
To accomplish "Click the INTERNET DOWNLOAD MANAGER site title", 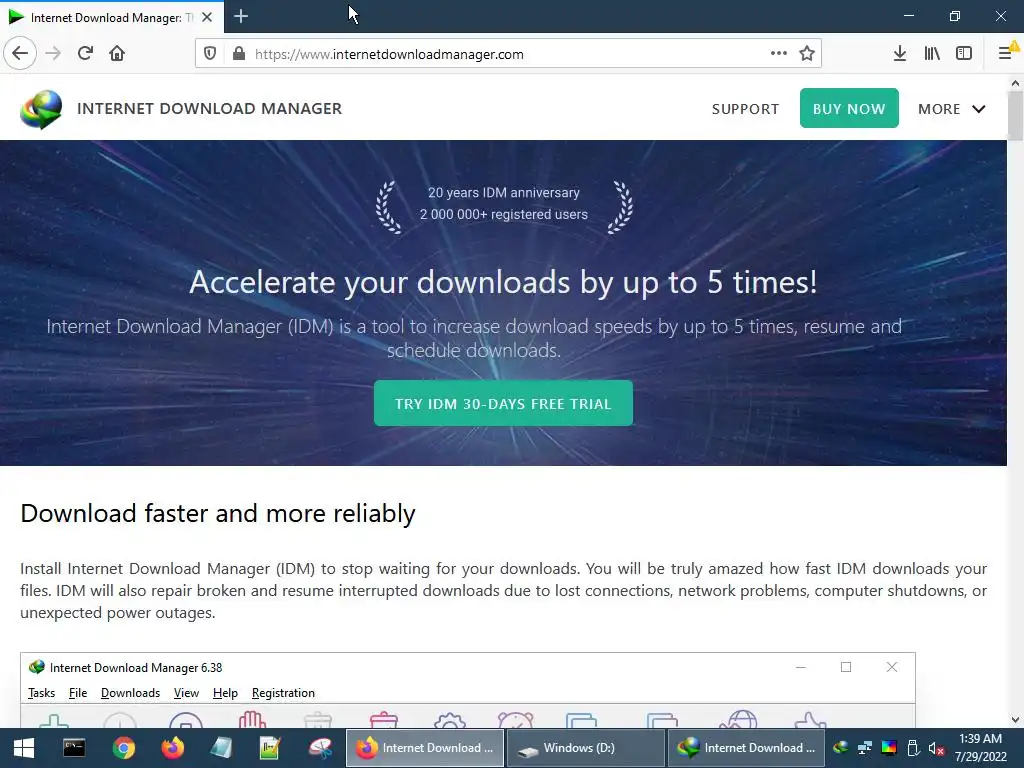I will 209,108.
